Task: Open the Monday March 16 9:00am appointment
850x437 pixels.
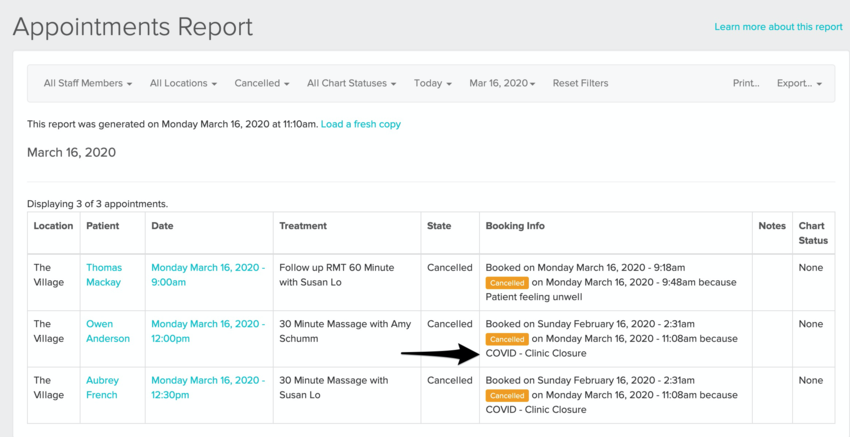Action: 208,275
